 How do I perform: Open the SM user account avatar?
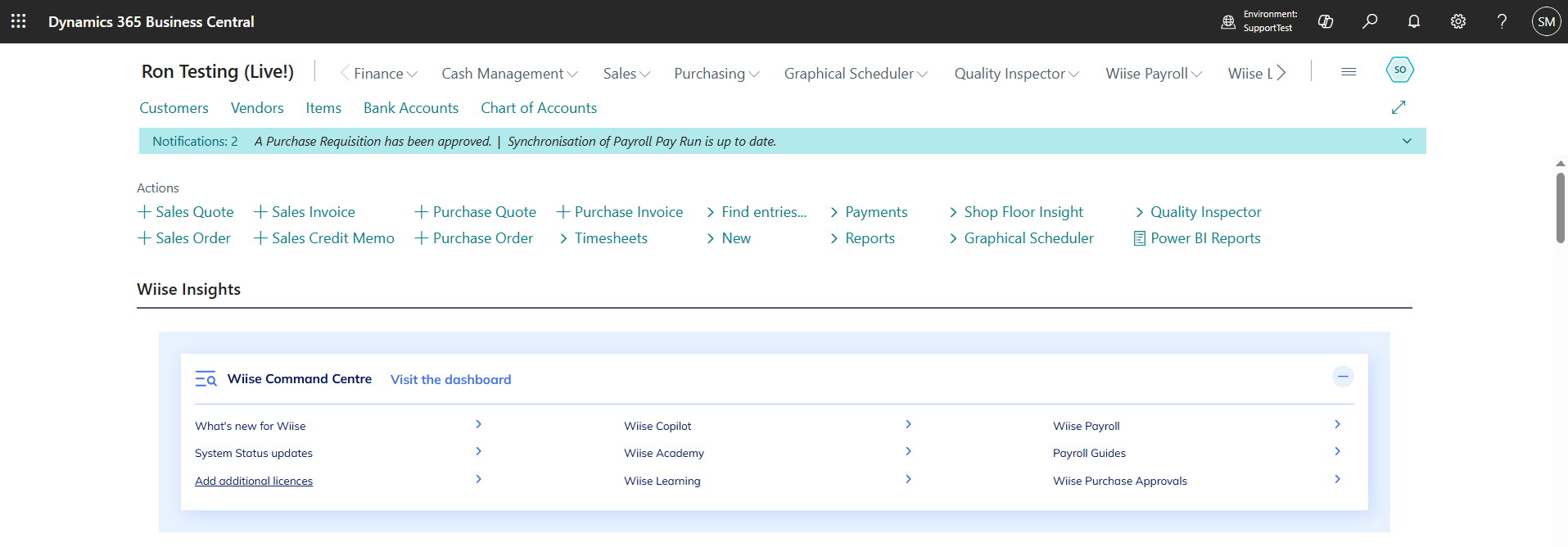[1546, 21]
